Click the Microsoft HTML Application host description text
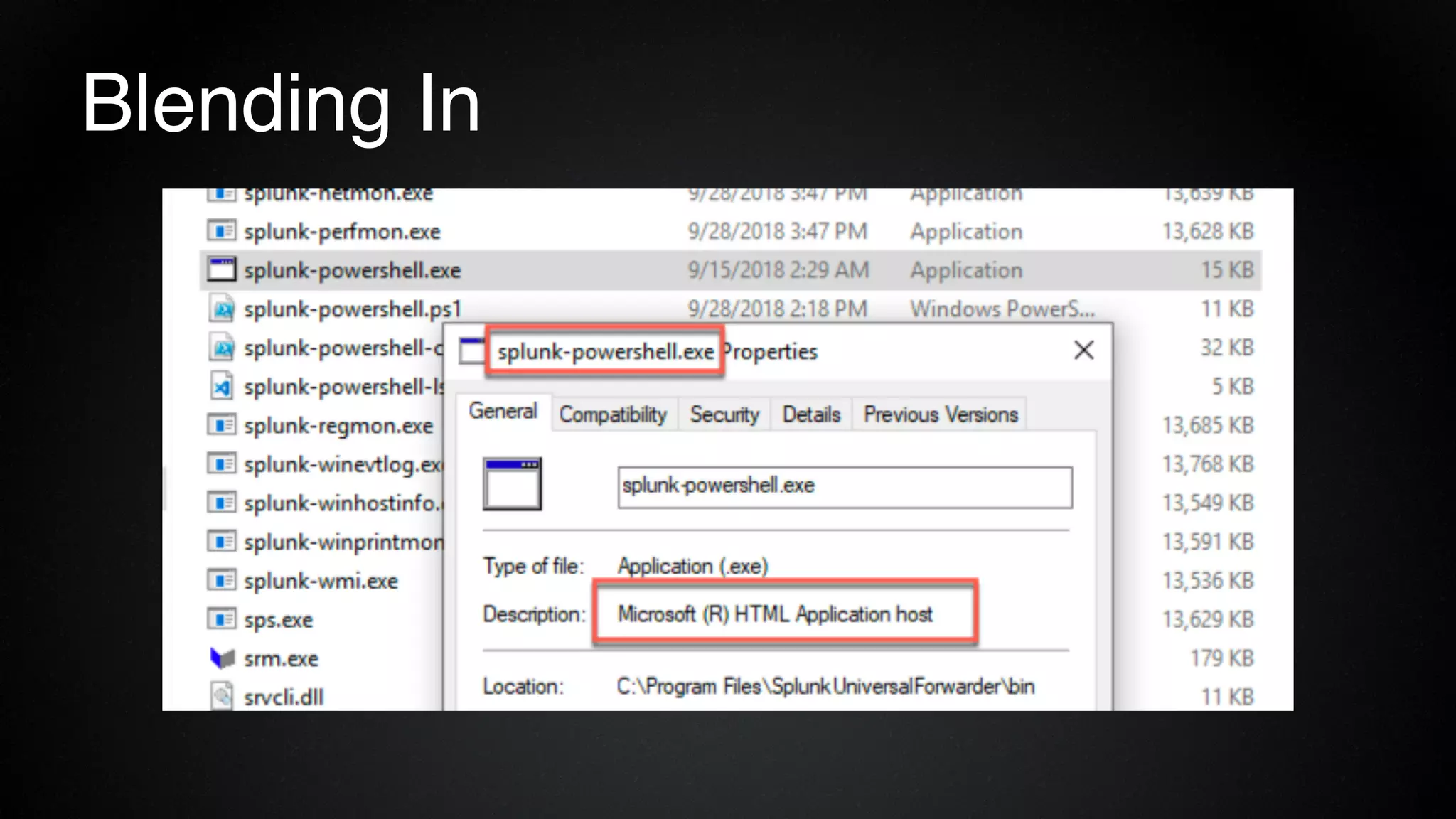This screenshot has width=1456, height=819. [775, 614]
